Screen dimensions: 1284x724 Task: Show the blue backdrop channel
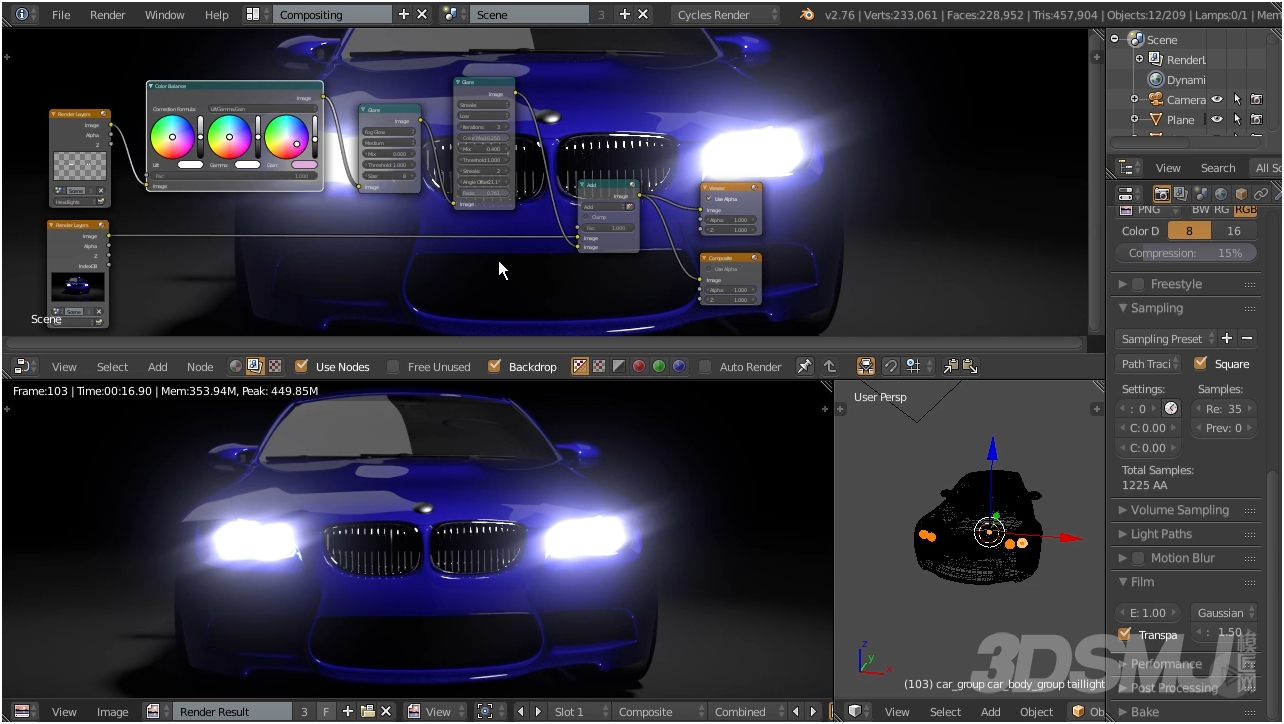(x=679, y=367)
